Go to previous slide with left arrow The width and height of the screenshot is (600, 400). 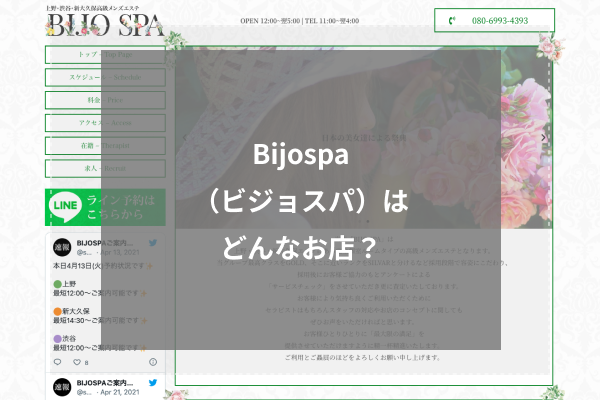[185, 138]
